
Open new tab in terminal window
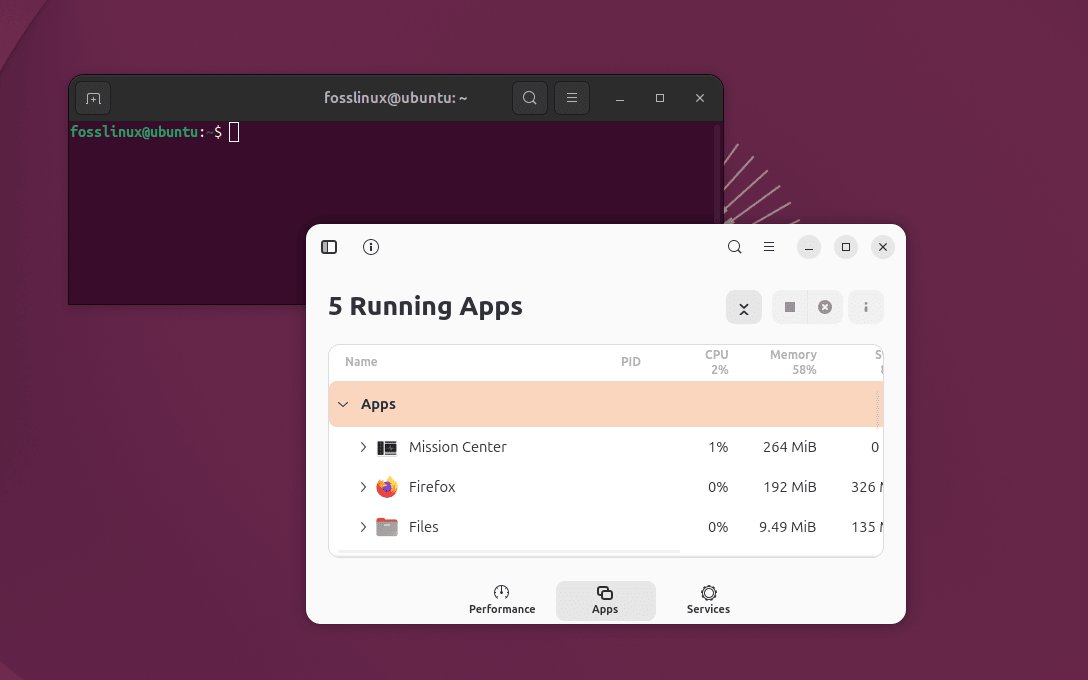coord(94,99)
